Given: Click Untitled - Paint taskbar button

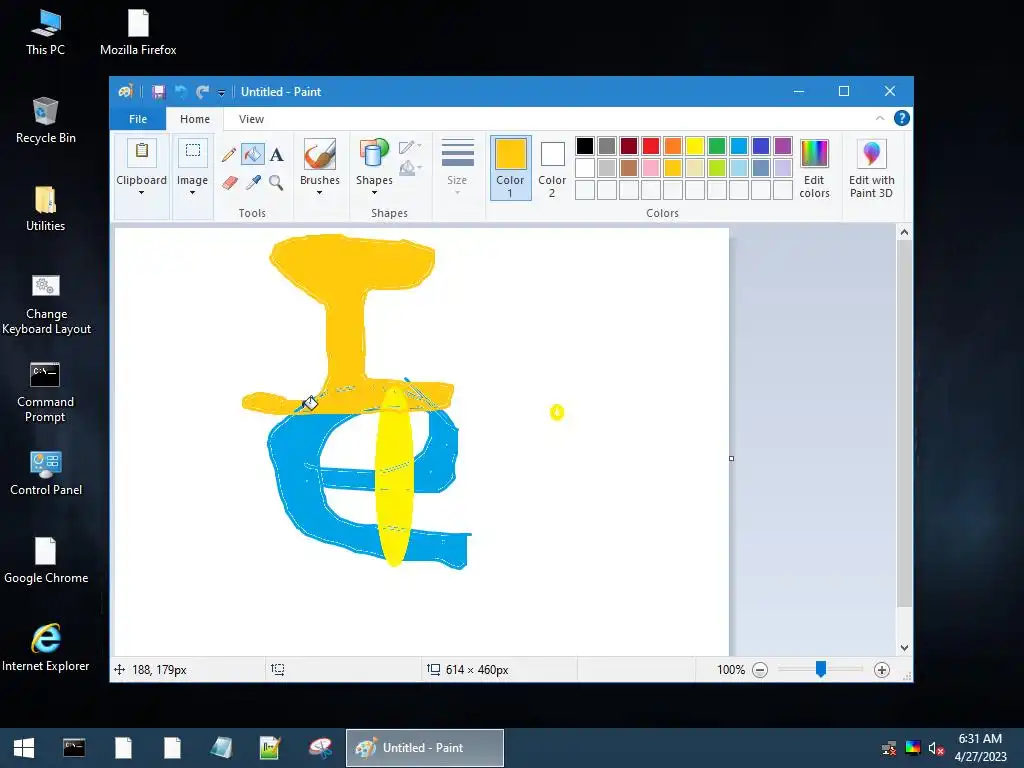Looking at the screenshot, I should (424, 748).
